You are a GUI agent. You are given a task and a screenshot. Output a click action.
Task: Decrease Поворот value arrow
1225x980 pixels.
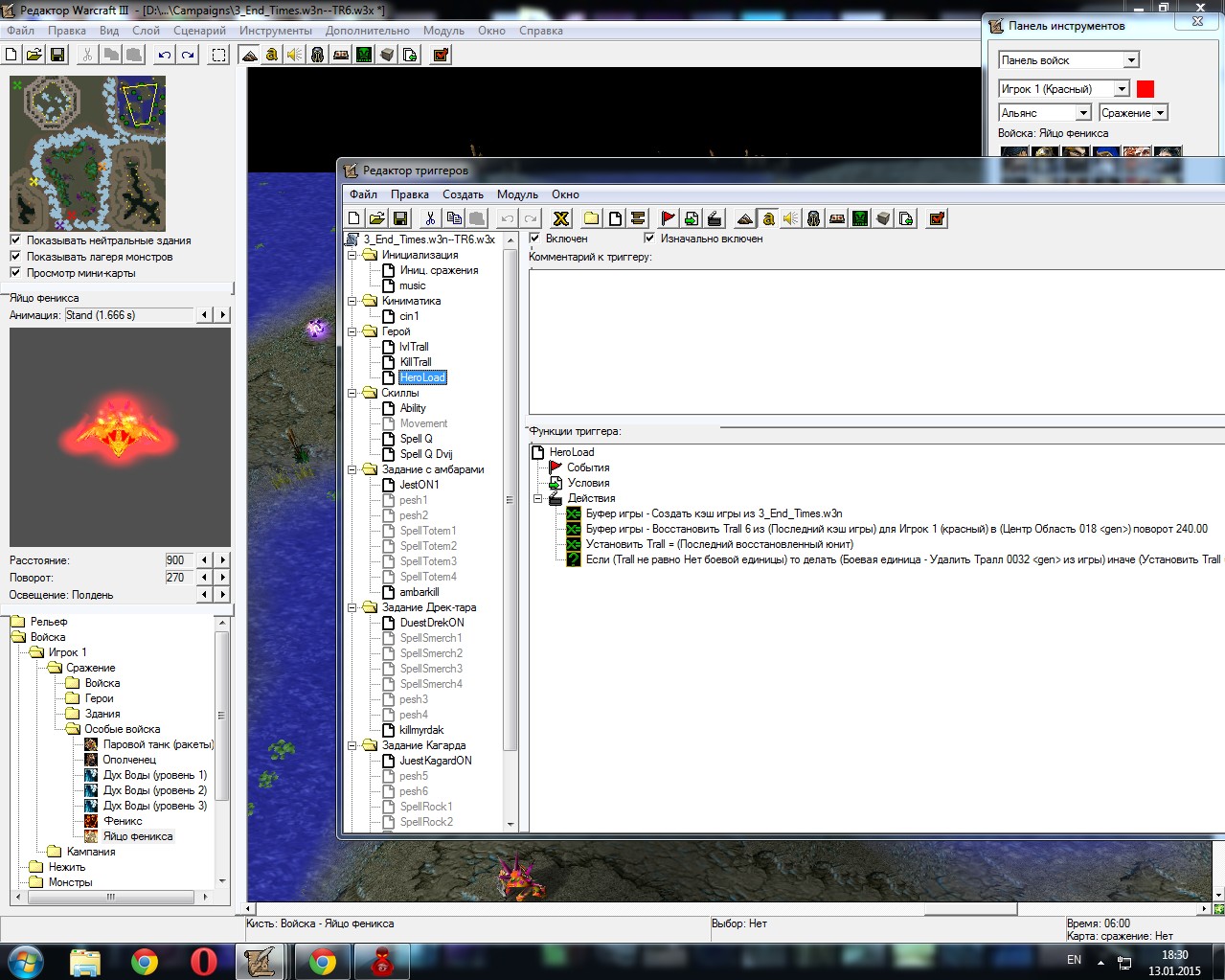[x=204, y=578]
